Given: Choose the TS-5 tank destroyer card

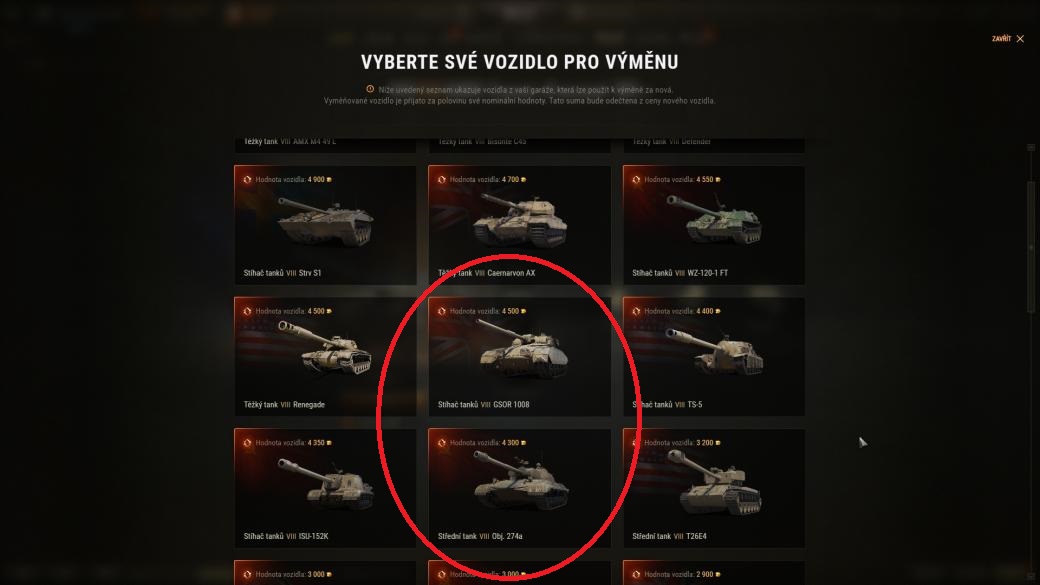Looking at the screenshot, I should tap(714, 357).
